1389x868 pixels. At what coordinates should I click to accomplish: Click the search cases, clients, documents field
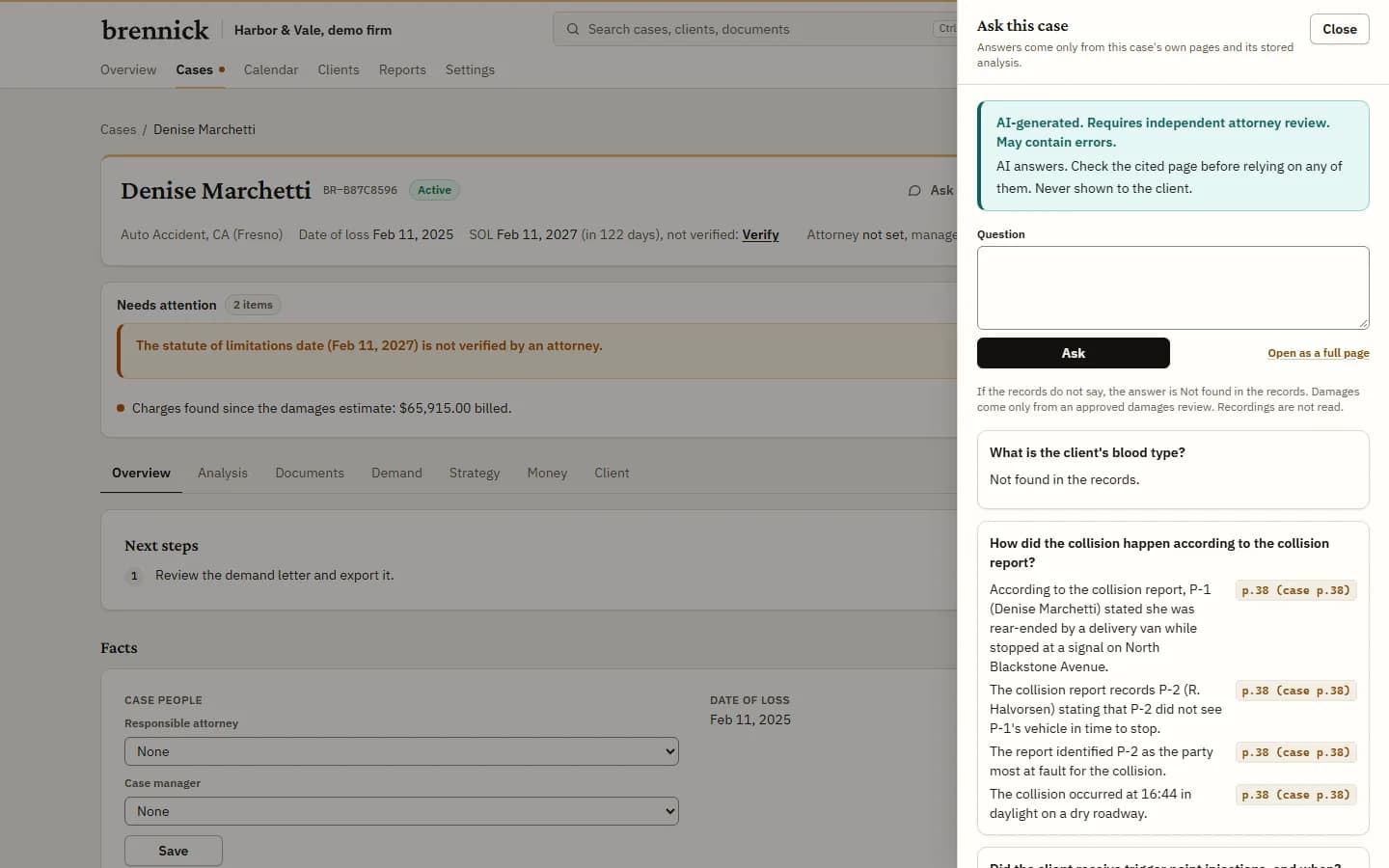point(752,29)
